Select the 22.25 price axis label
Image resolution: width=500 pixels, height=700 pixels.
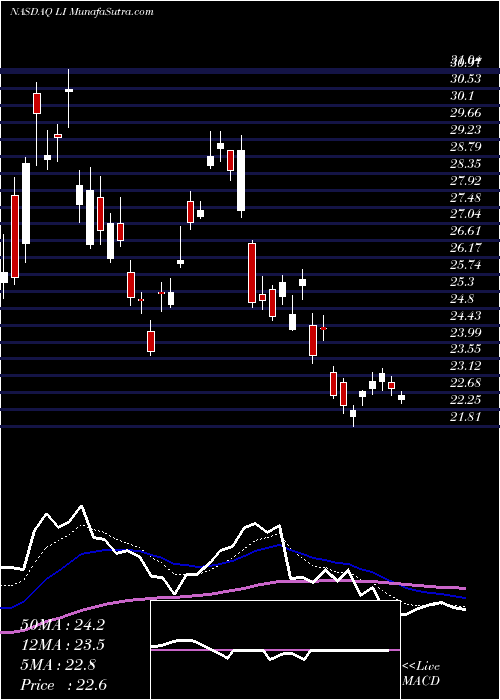[x=466, y=400]
